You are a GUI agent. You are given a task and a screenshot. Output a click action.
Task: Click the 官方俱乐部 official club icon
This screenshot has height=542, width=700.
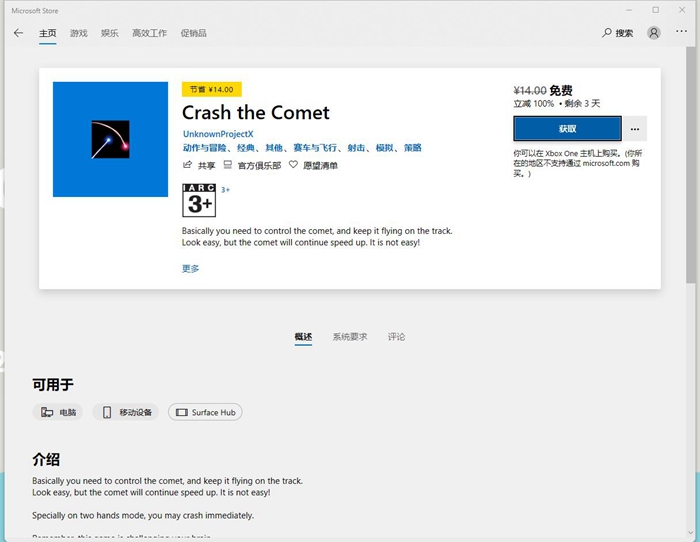[228, 165]
